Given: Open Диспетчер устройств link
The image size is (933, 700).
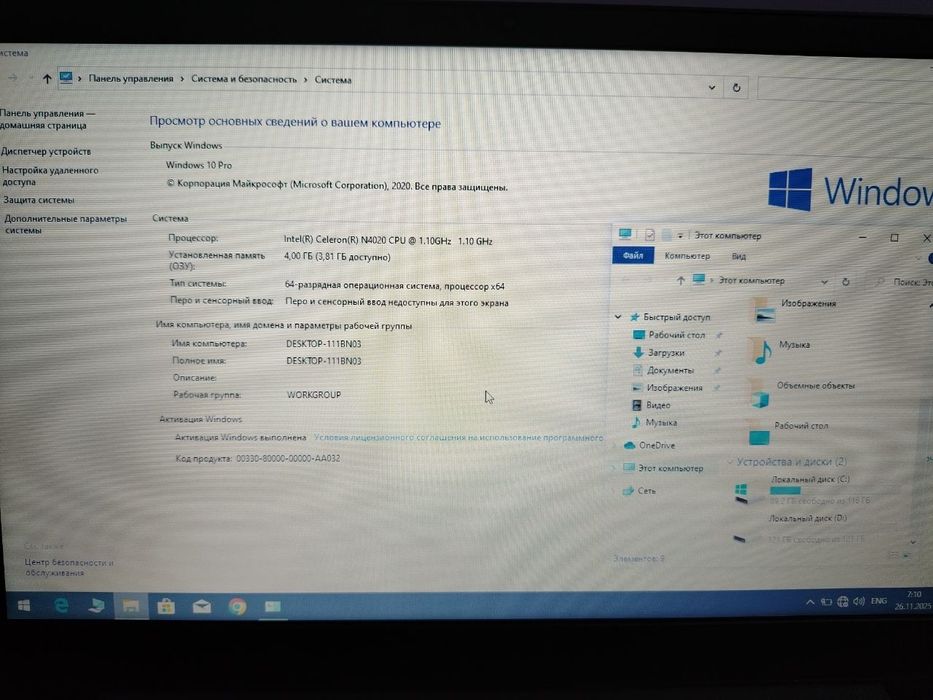Looking at the screenshot, I should coord(46,151).
